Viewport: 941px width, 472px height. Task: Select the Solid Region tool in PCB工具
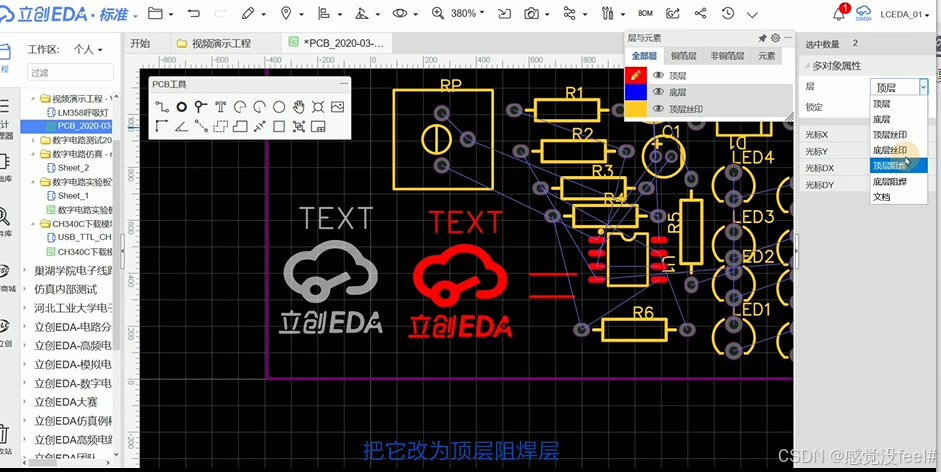[x=240, y=126]
